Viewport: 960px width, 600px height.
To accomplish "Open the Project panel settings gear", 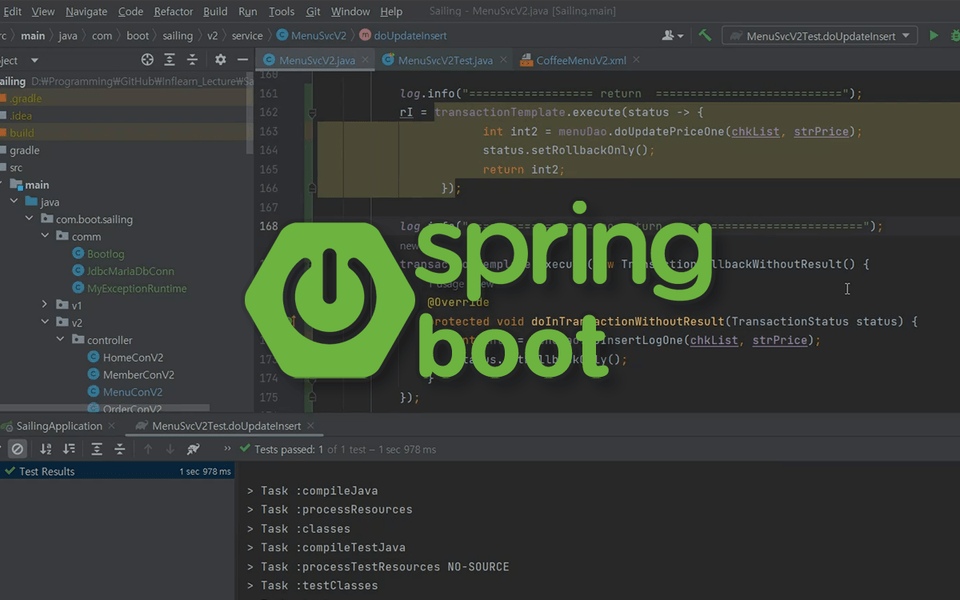I will (220, 59).
